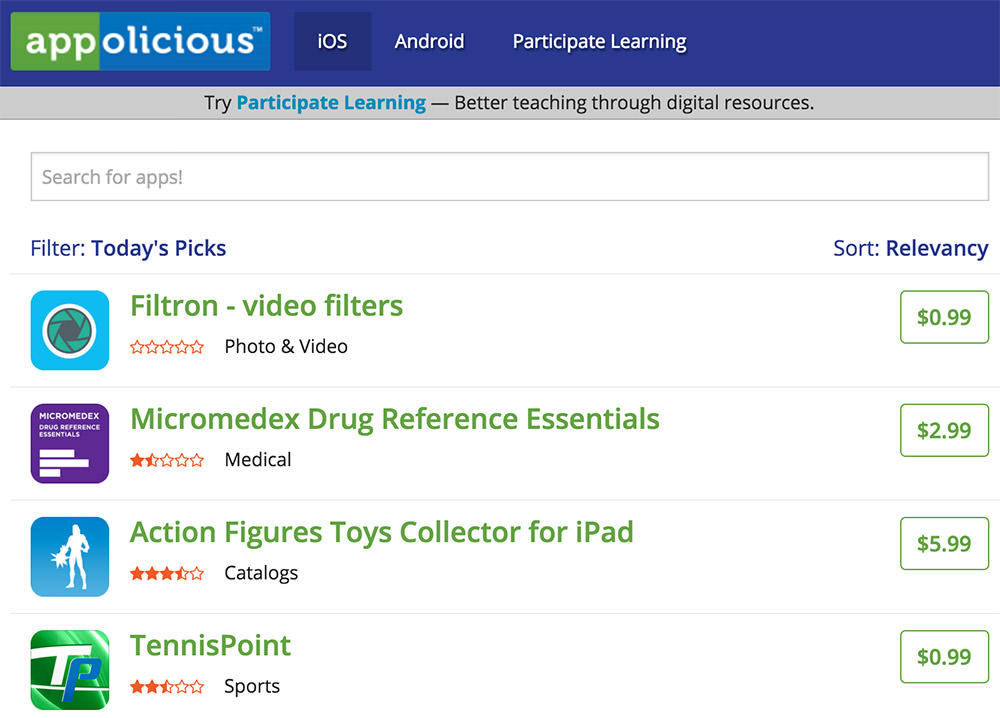This screenshot has height=718, width=1000.
Task: Open the Filtron camera shutter app icon
Action: (70, 330)
